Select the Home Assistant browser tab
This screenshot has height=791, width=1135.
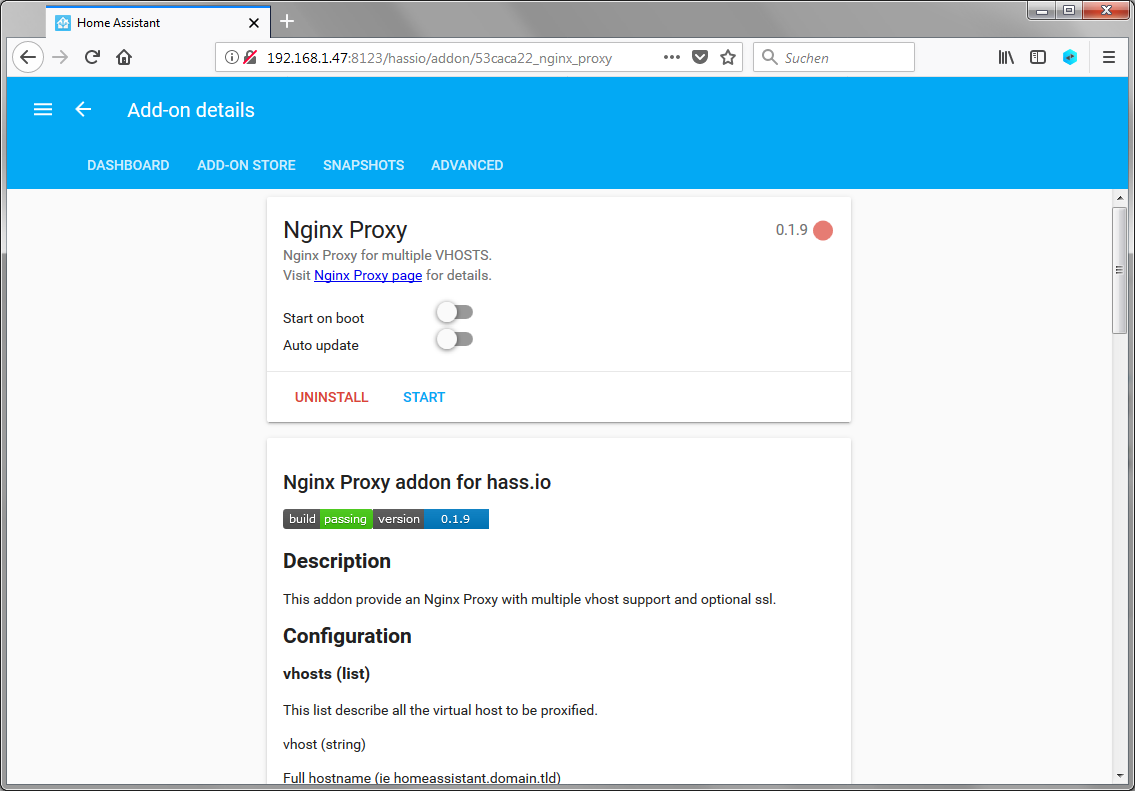coord(158,22)
